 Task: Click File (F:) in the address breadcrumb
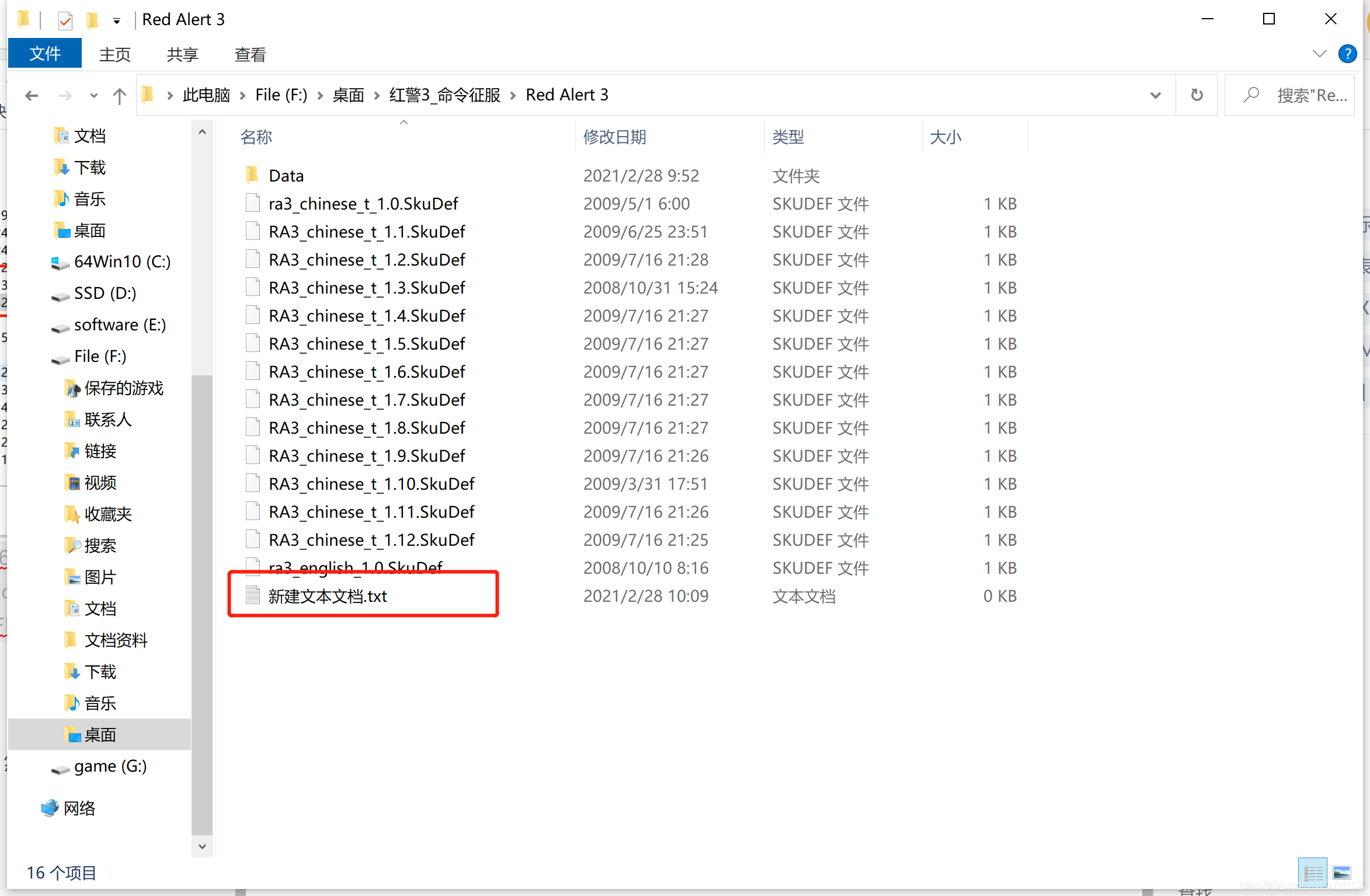point(281,95)
